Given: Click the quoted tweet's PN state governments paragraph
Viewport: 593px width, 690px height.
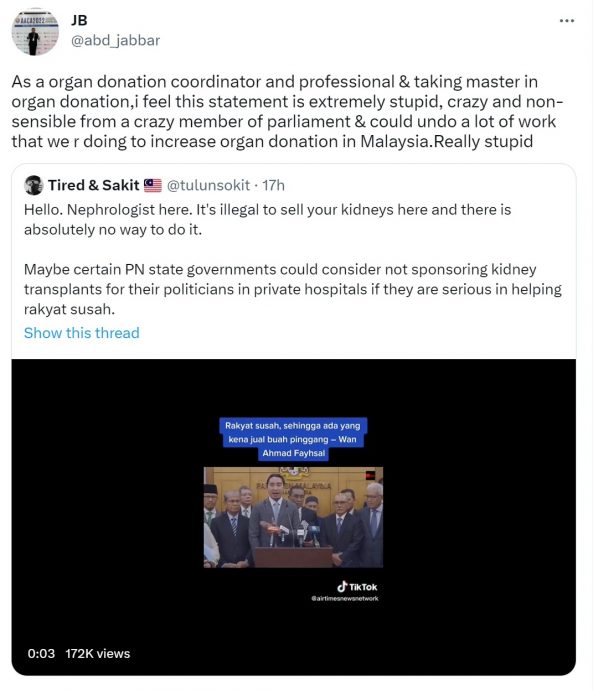Looking at the screenshot, I should coord(293,289).
